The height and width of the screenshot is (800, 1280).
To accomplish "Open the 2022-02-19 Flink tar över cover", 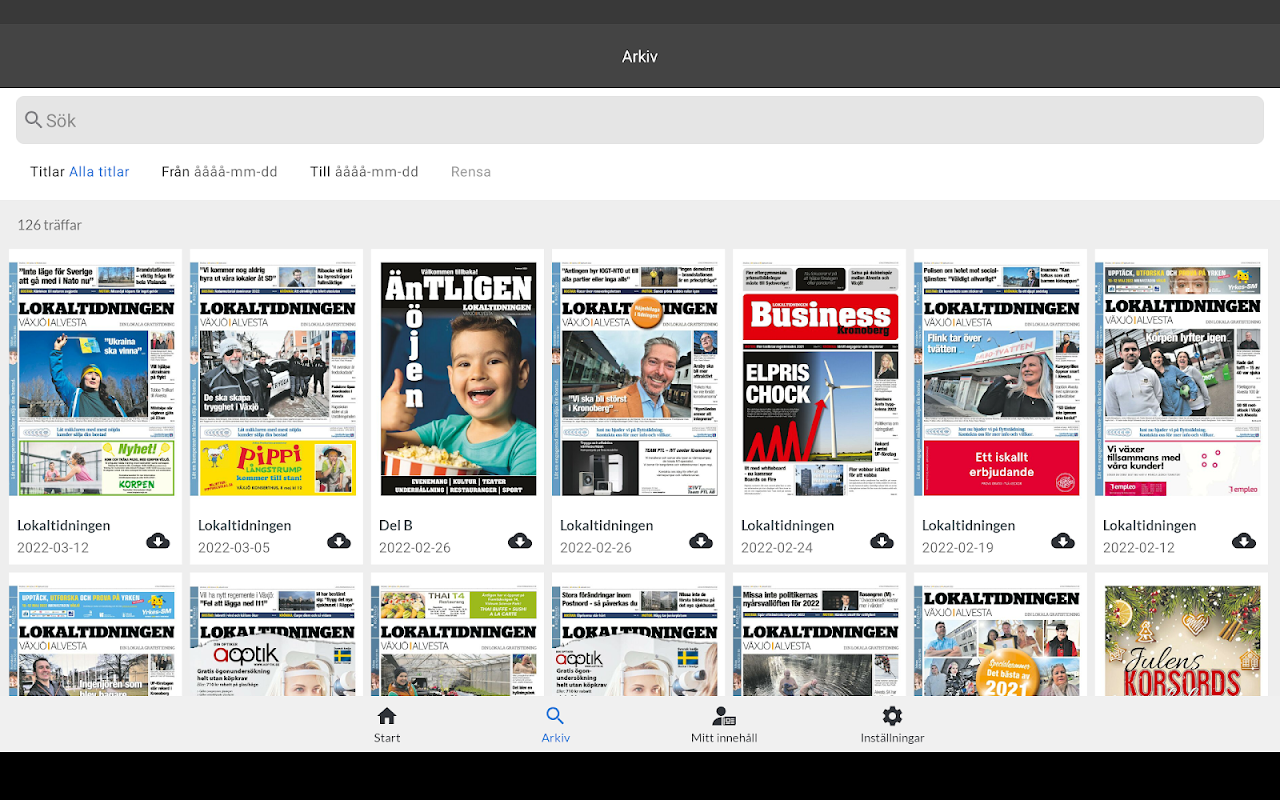I will click(1000, 379).
